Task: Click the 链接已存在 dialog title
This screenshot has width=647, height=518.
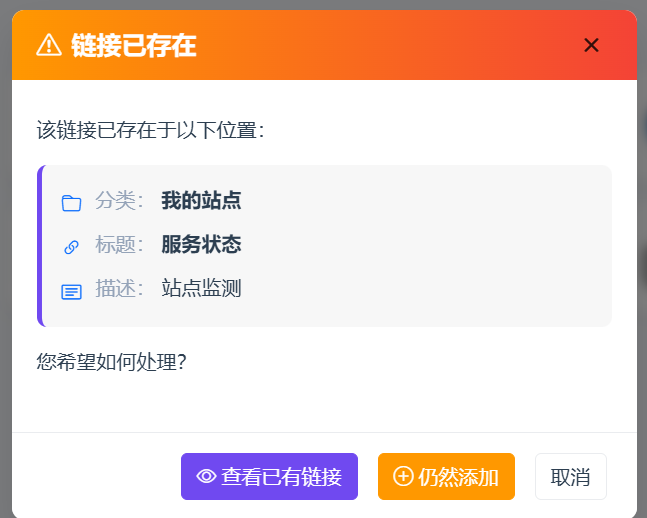Action: [134, 45]
